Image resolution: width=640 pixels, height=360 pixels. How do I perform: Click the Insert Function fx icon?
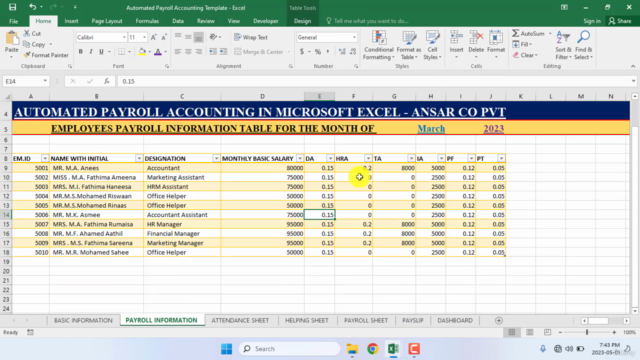point(107,81)
